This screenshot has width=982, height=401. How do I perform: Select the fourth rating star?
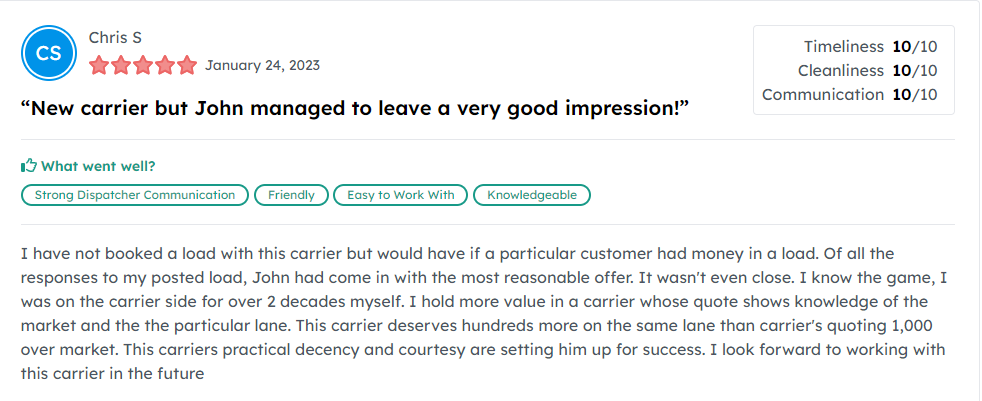click(x=165, y=66)
